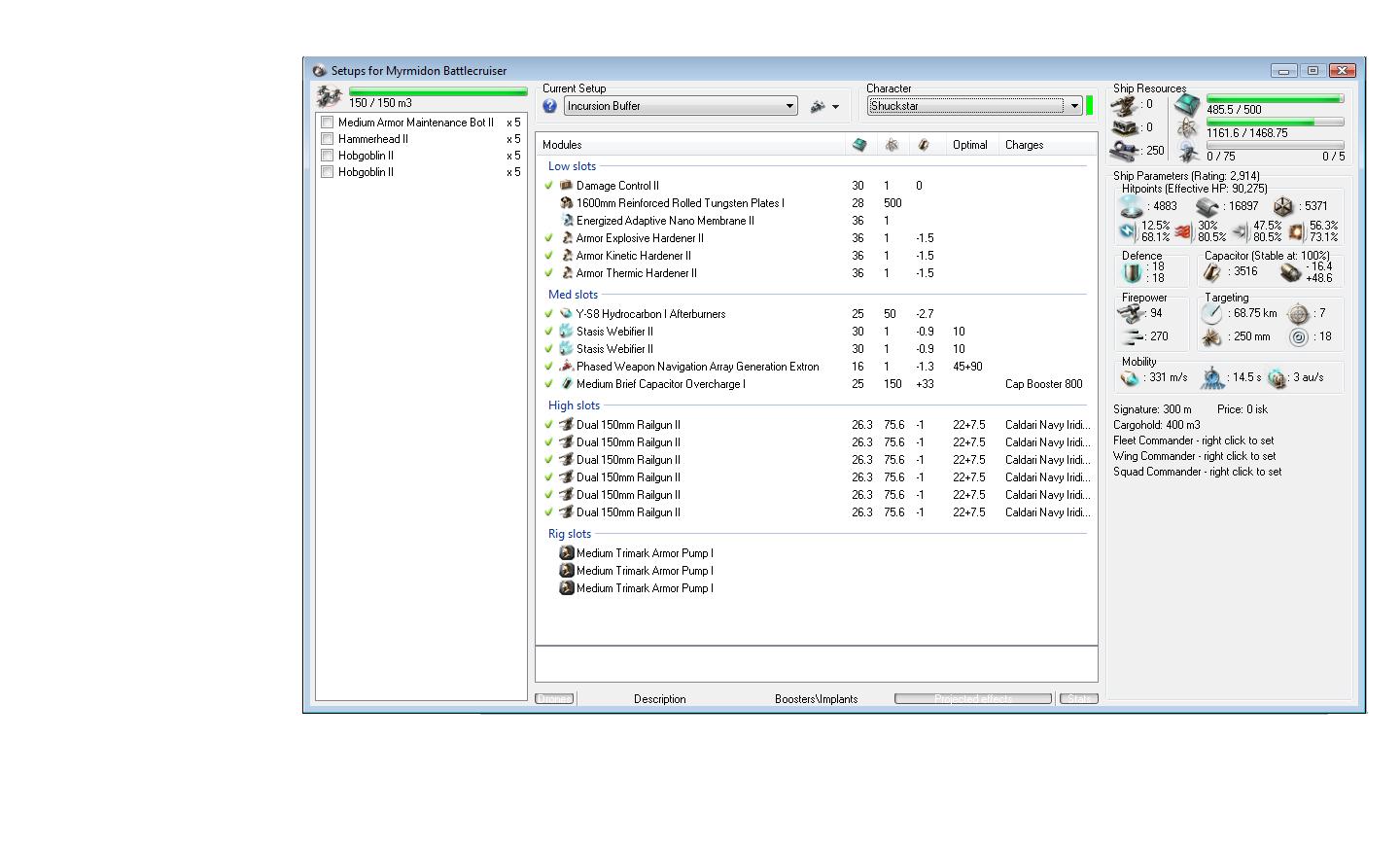
Task: Click the powergrid icon in Ship Resources
Action: [x=1187, y=128]
